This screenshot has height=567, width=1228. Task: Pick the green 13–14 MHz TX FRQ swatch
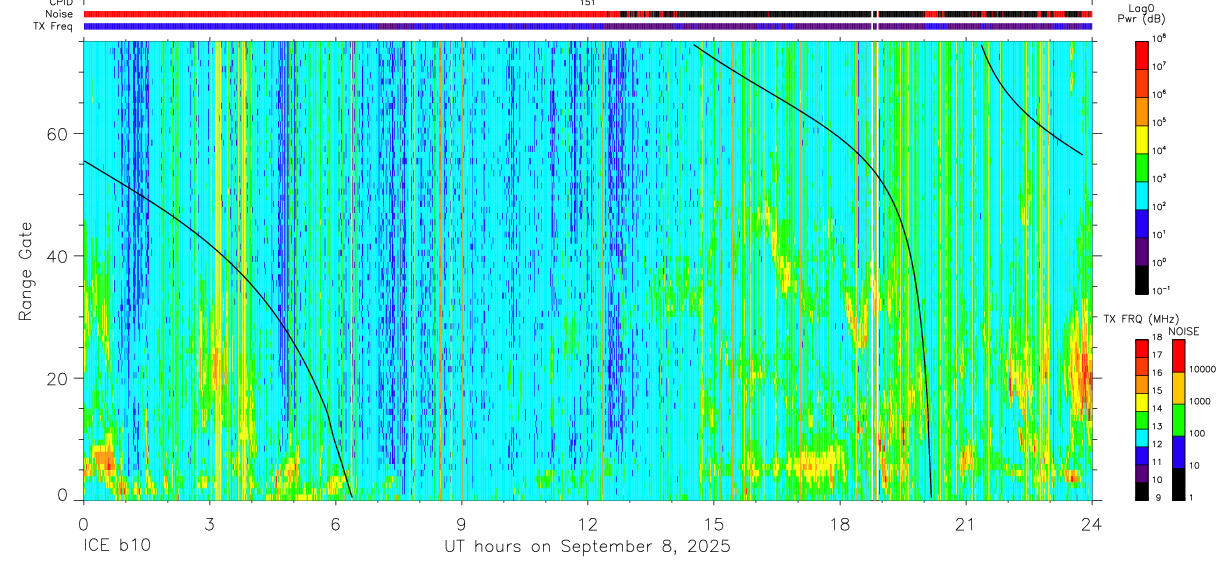1142,420
